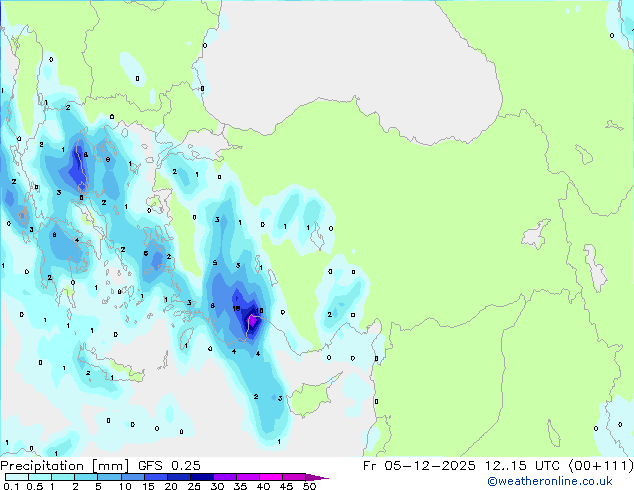Click the '(00+111)' forecast offset text
This screenshot has width=634, height=490.
[601, 466]
